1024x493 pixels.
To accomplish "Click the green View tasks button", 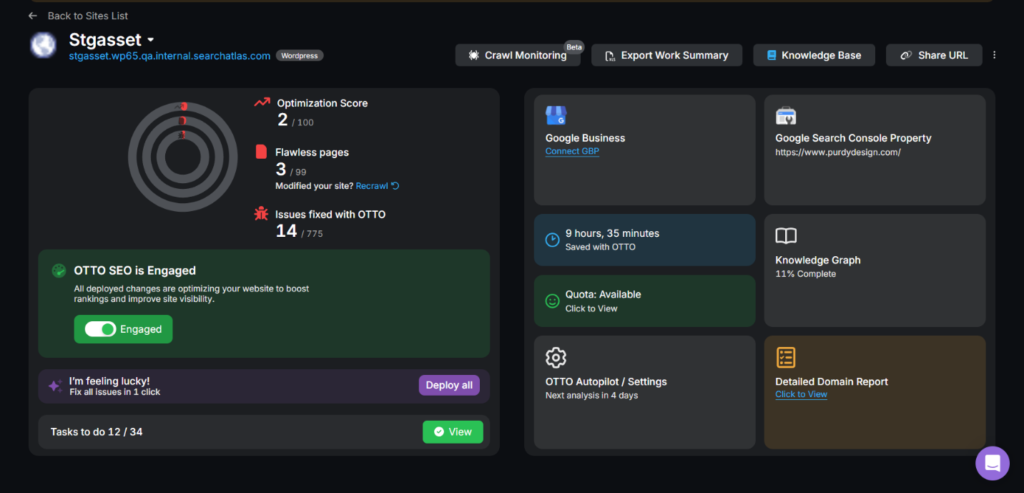I will point(453,432).
